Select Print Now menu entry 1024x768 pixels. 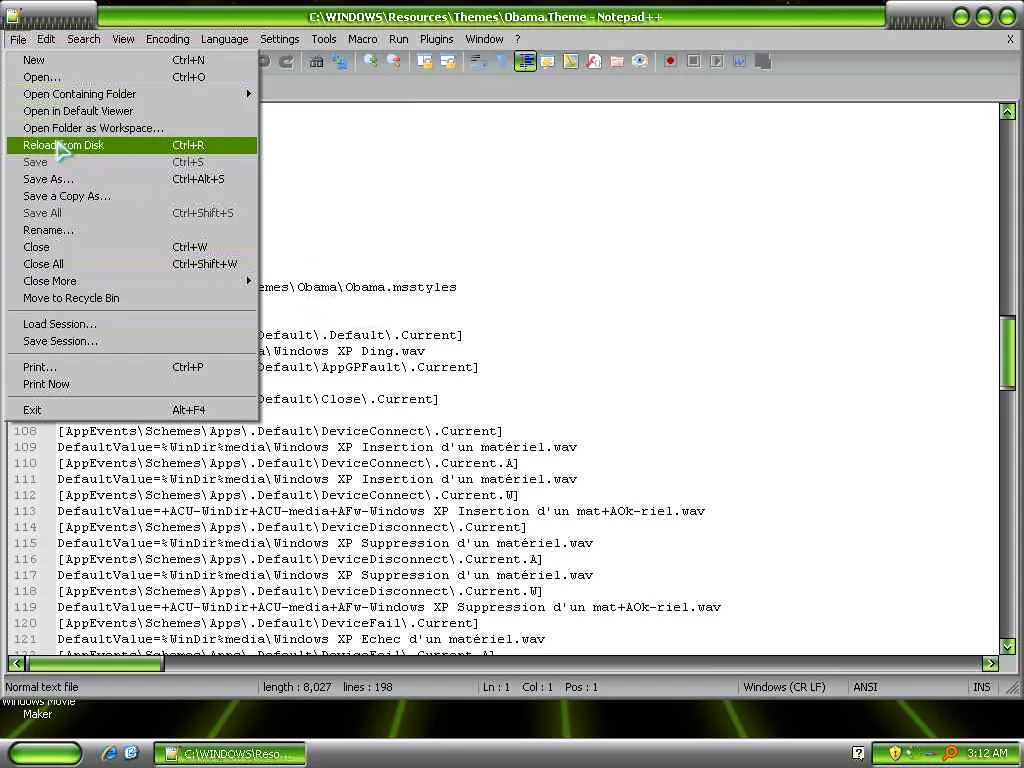point(132,384)
